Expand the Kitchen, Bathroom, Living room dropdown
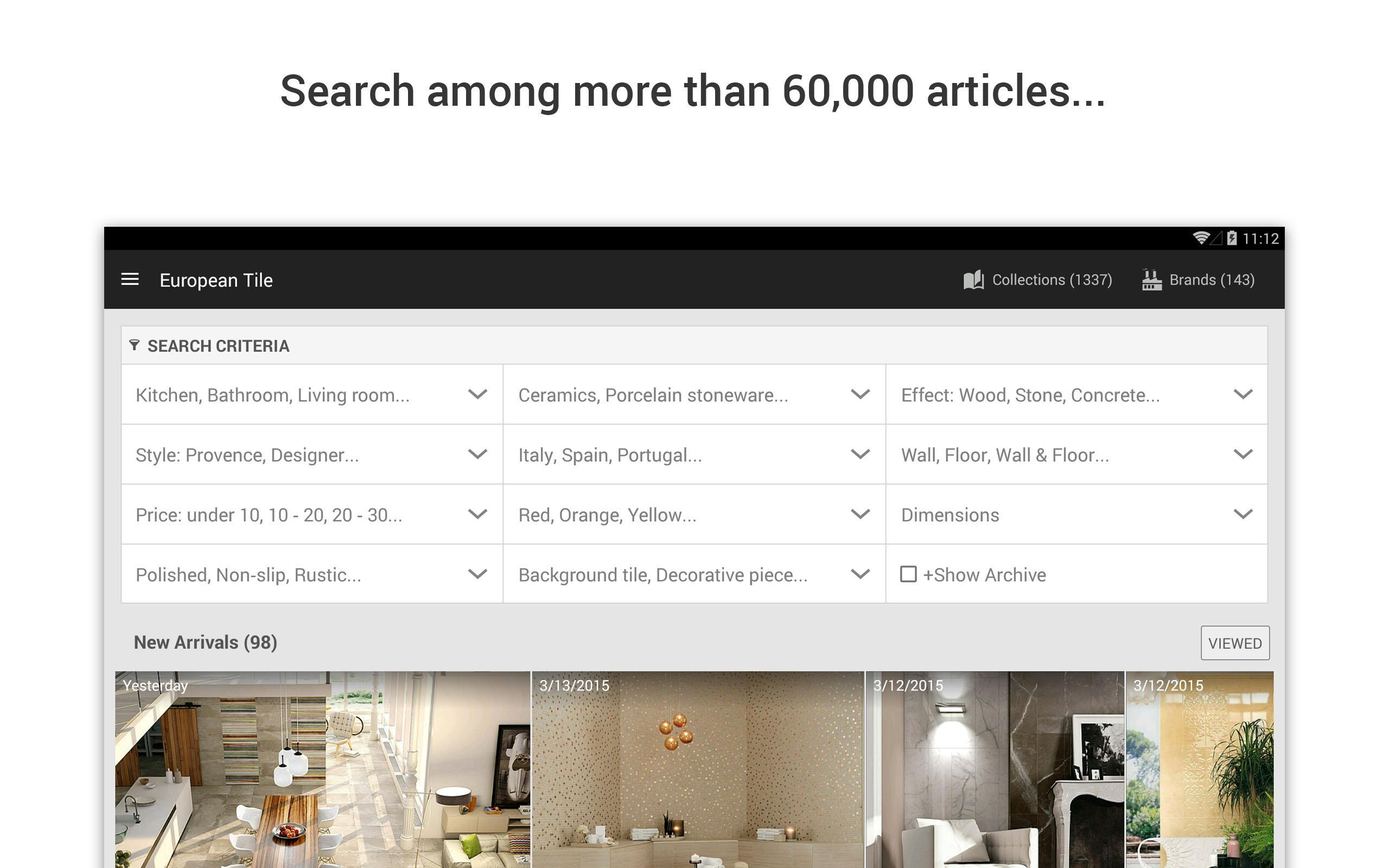The image size is (1389, 868). [x=311, y=394]
